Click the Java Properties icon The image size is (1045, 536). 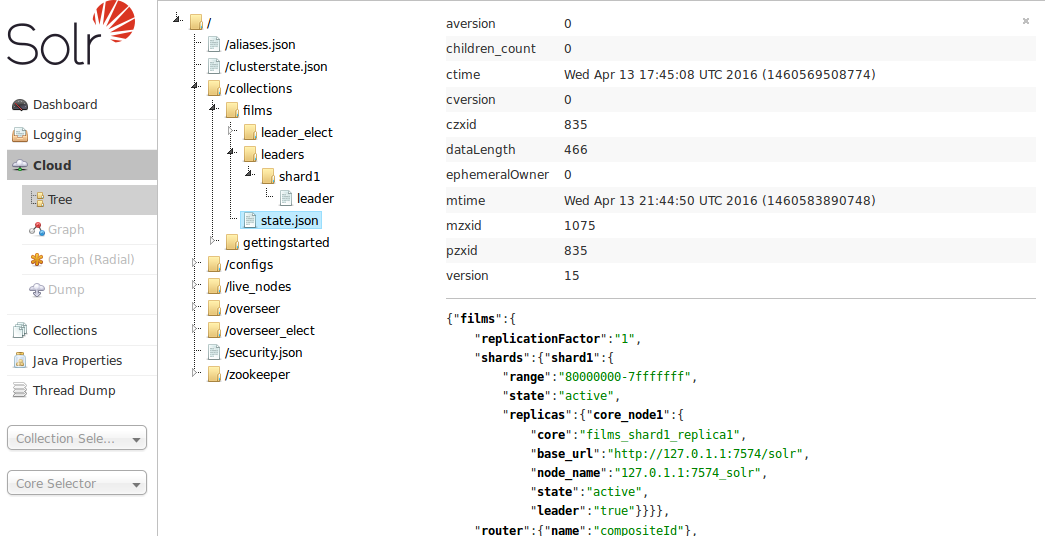coord(19,361)
